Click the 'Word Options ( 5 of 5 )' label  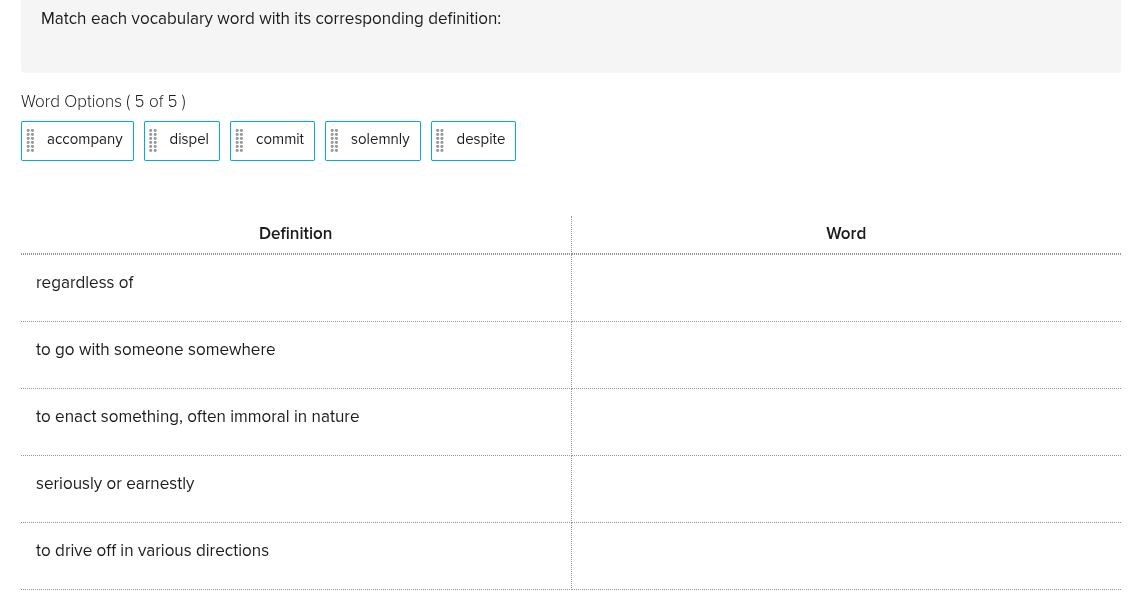[x=103, y=101]
